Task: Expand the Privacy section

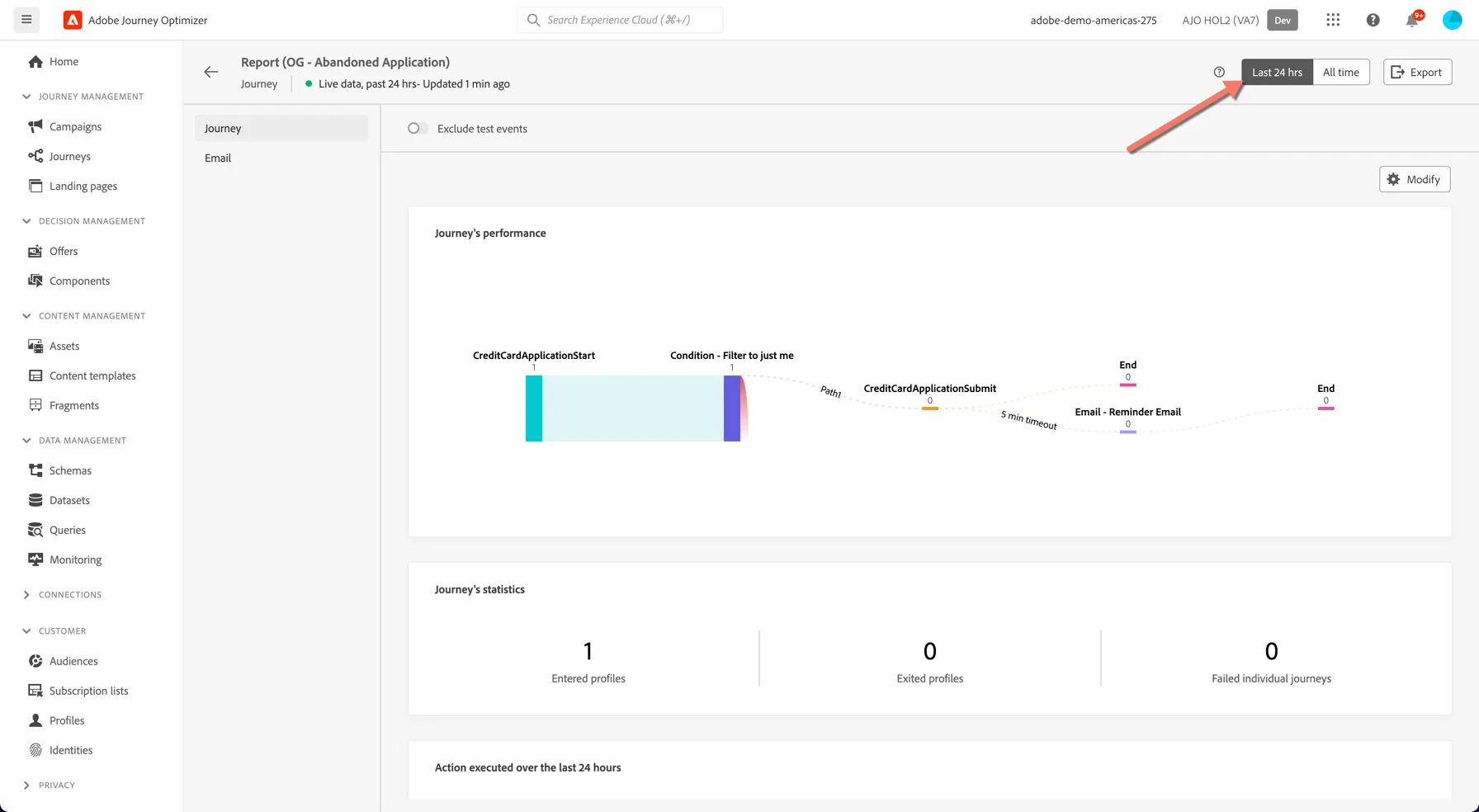Action: (26, 786)
